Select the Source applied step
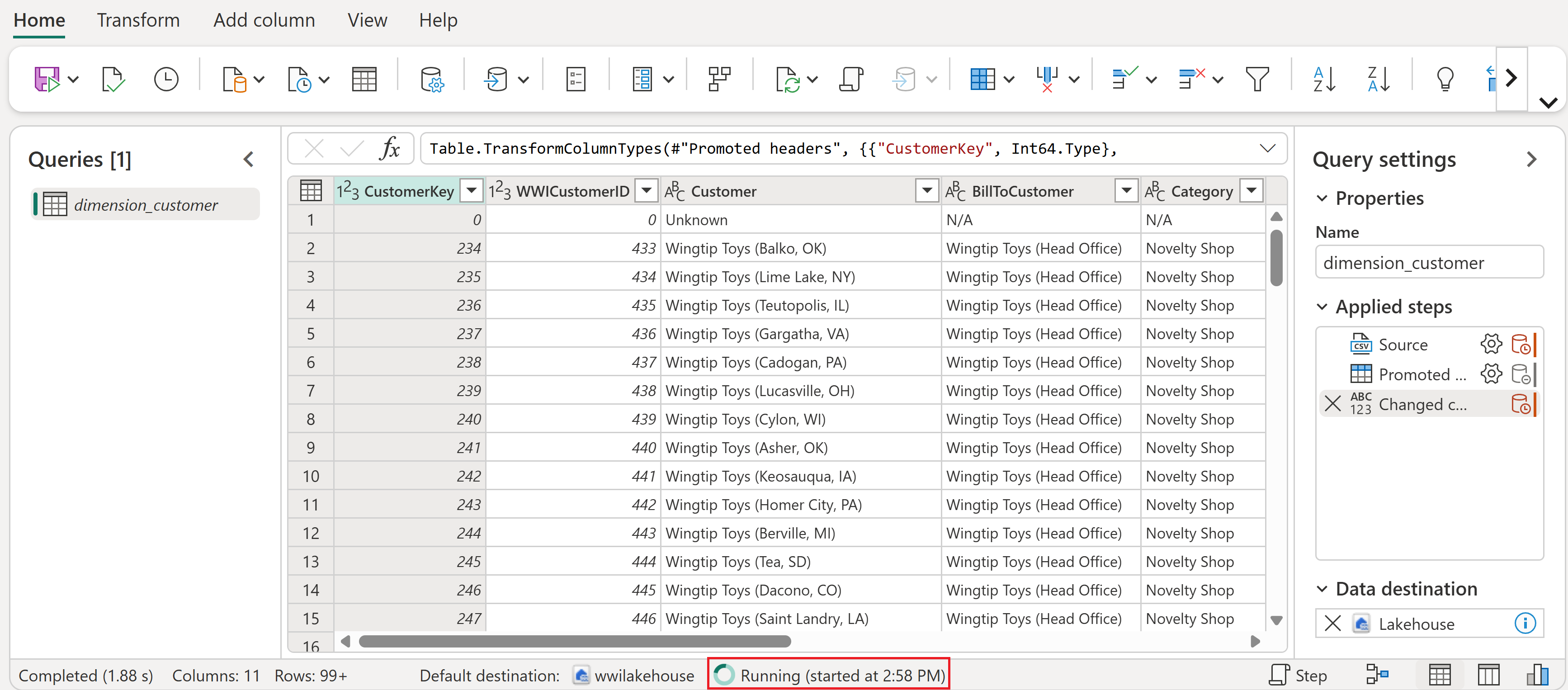The image size is (1568, 690). tap(1403, 344)
